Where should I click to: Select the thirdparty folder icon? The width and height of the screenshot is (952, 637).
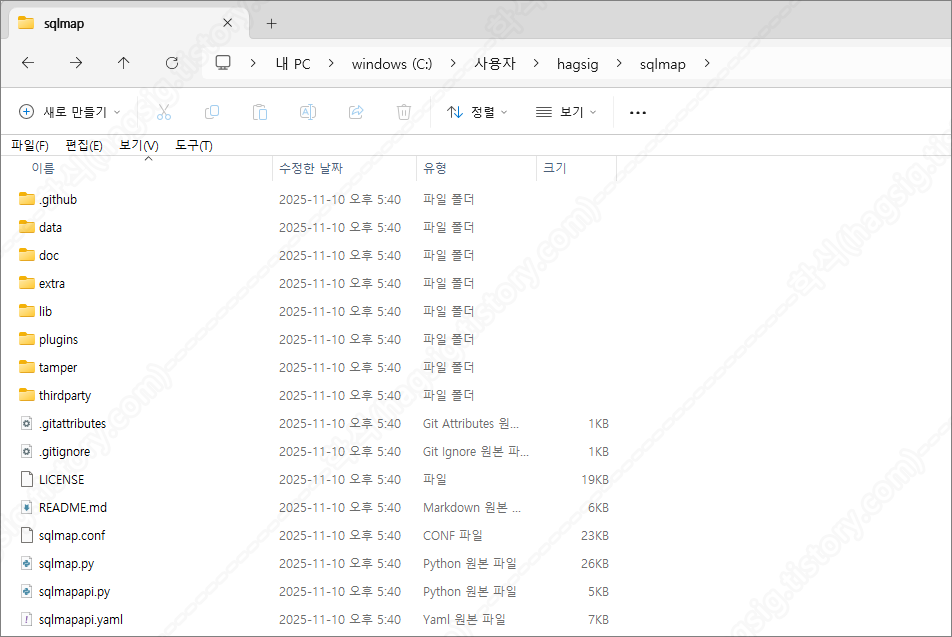[27, 395]
